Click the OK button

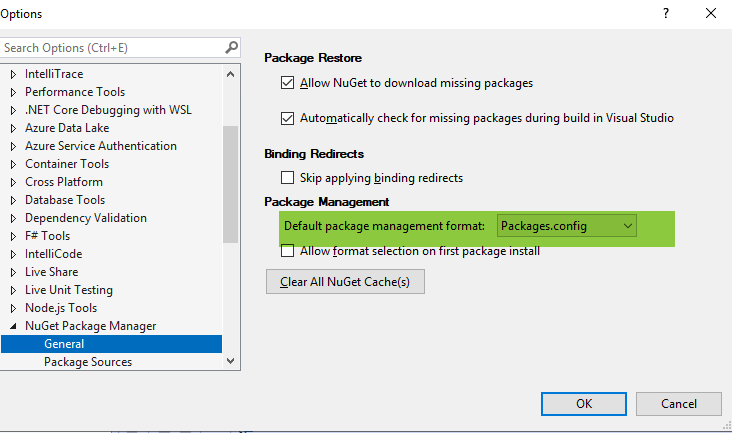pyautogui.click(x=583, y=404)
